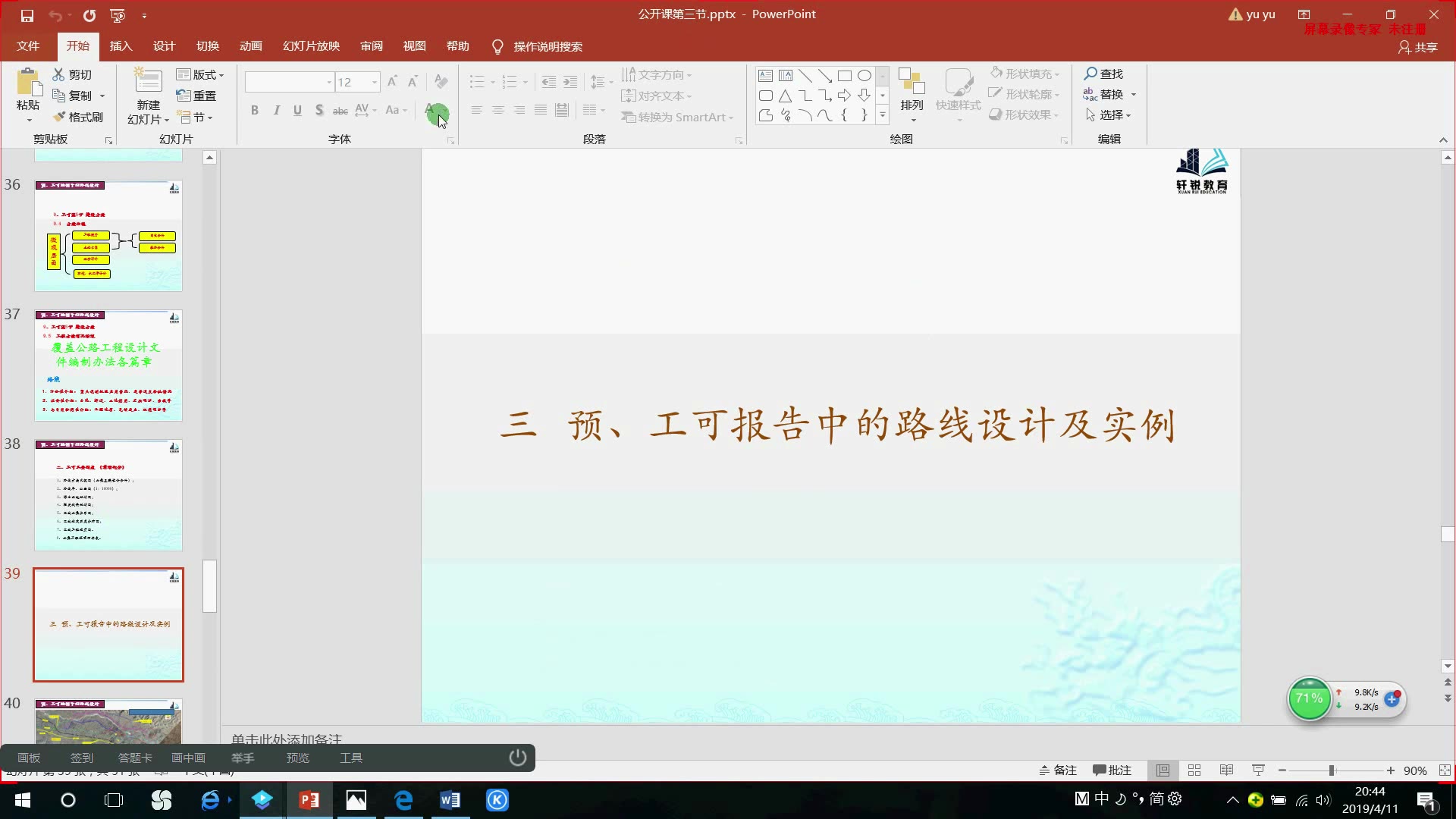Toggle the Notes pane in status bar
The height and width of the screenshot is (819, 1456).
(1057, 770)
